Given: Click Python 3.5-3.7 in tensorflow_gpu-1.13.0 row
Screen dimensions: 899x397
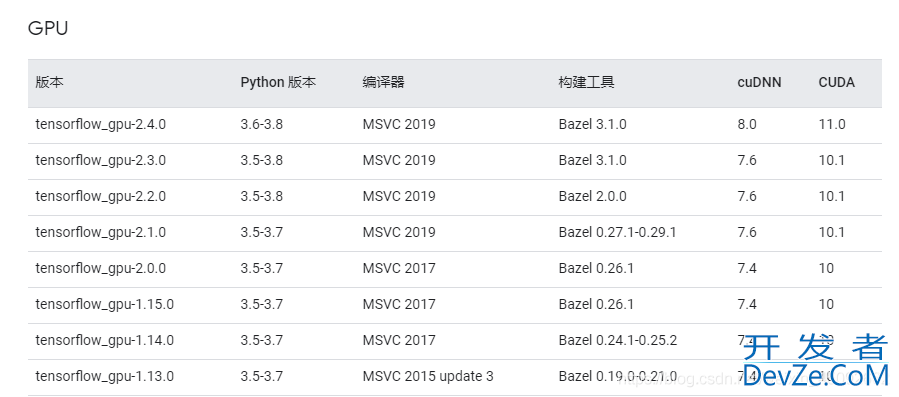Looking at the screenshot, I should tap(261, 377).
